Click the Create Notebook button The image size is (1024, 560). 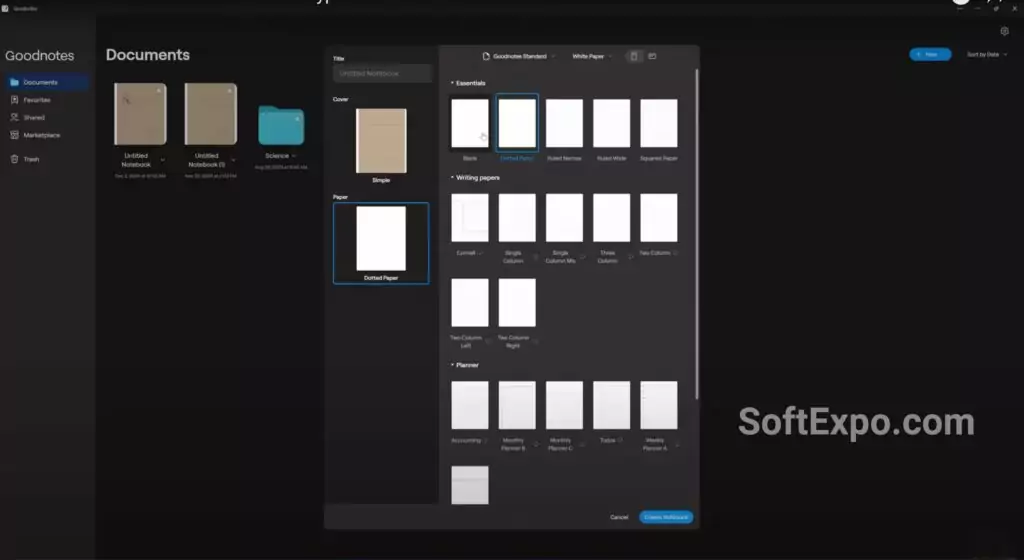(666, 518)
